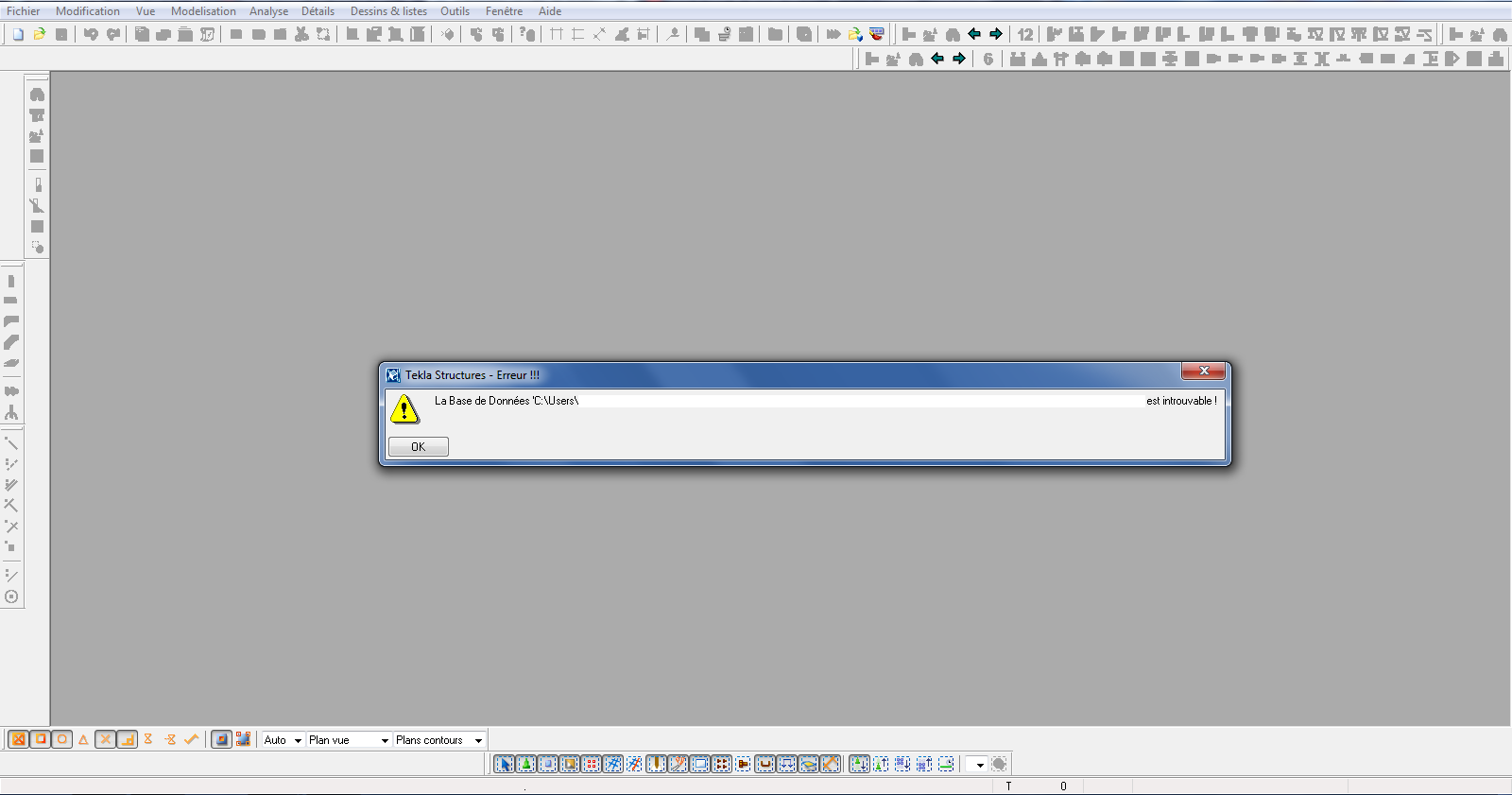Screen dimensions: 1512x795
Task: Open the small selection filter dropdown
Action: [x=977, y=764]
